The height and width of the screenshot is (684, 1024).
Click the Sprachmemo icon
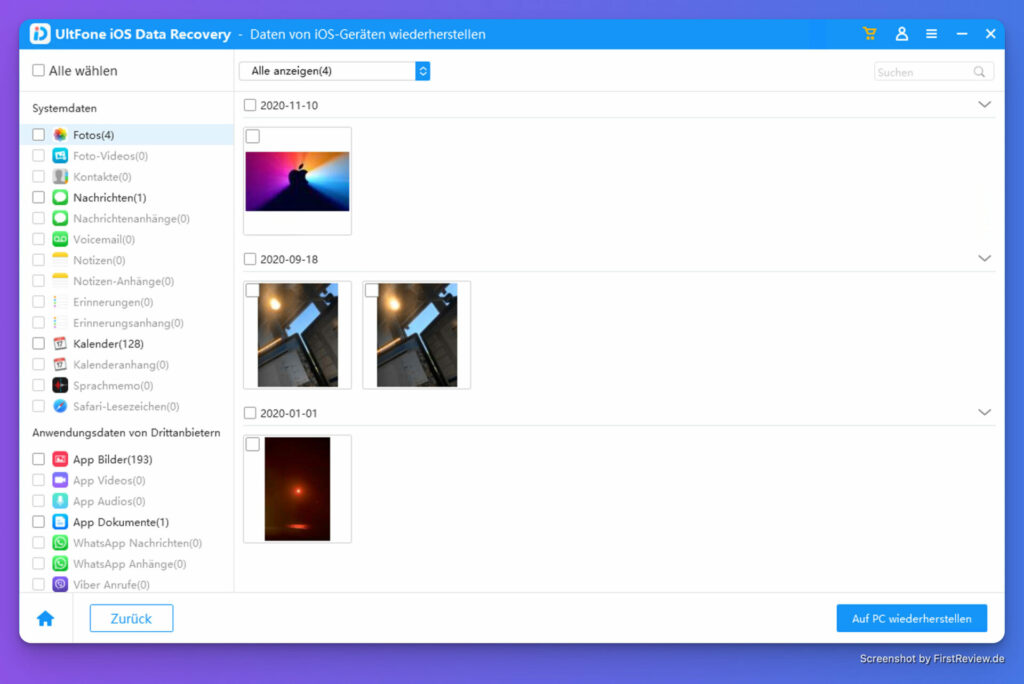[x=60, y=385]
